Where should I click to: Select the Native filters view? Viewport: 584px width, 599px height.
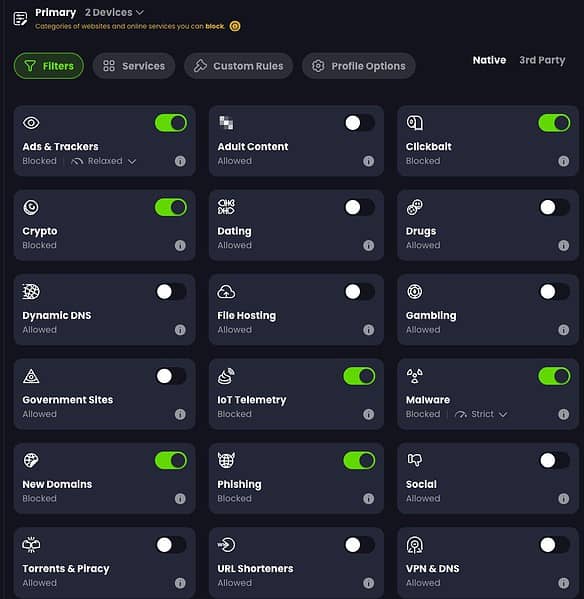[489, 60]
